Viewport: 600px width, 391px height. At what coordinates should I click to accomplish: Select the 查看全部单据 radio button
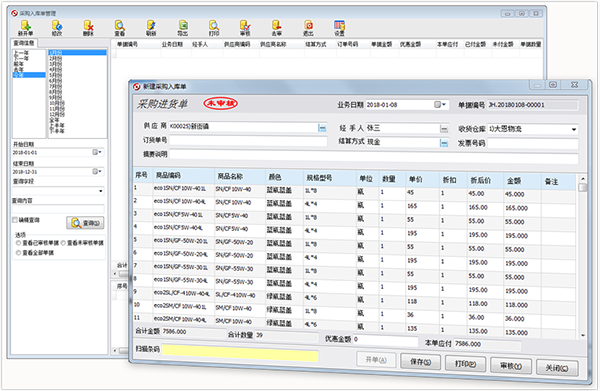18,253
